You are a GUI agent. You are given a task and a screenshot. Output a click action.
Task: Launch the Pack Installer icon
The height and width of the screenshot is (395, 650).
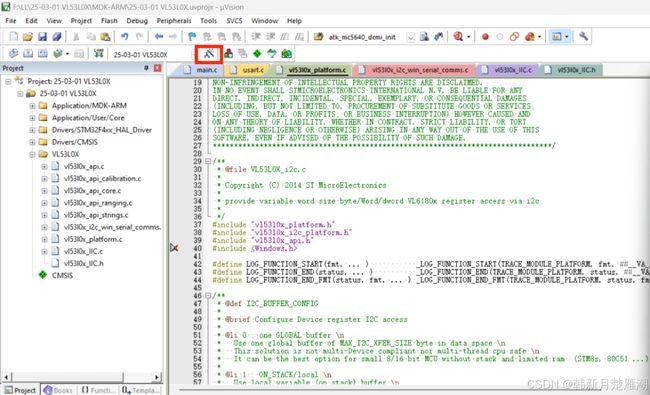[x=286, y=53]
